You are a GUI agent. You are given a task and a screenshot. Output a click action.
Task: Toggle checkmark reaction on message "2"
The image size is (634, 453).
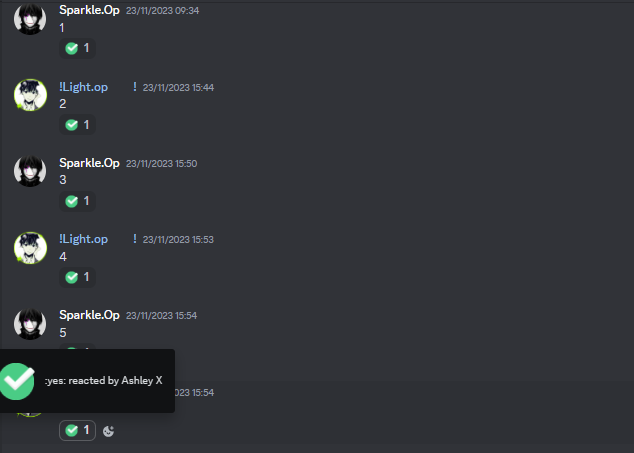[78, 125]
